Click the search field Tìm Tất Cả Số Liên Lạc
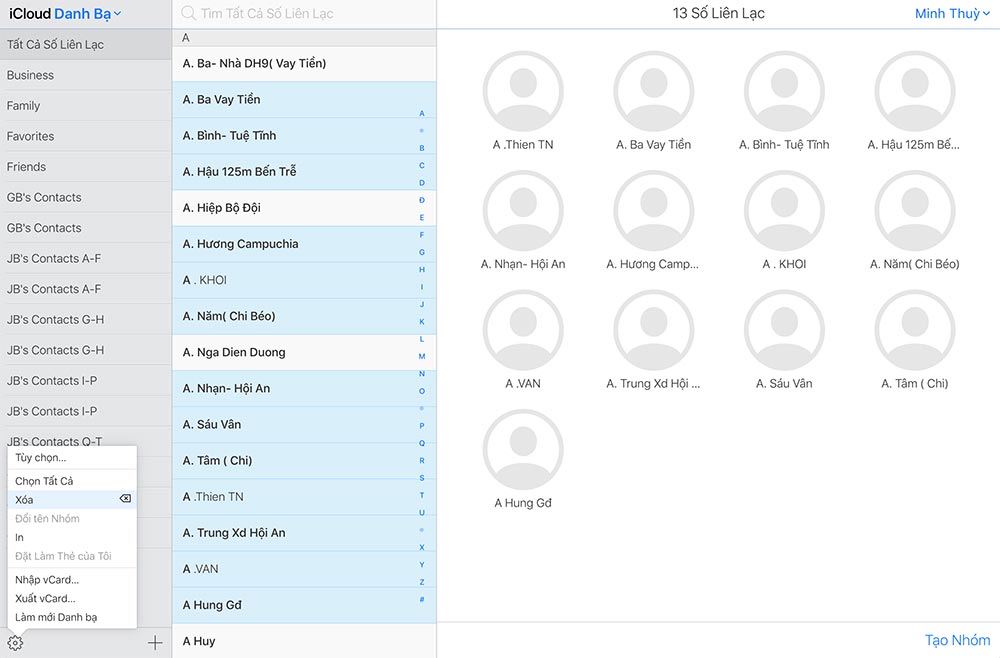 [304, 13]
